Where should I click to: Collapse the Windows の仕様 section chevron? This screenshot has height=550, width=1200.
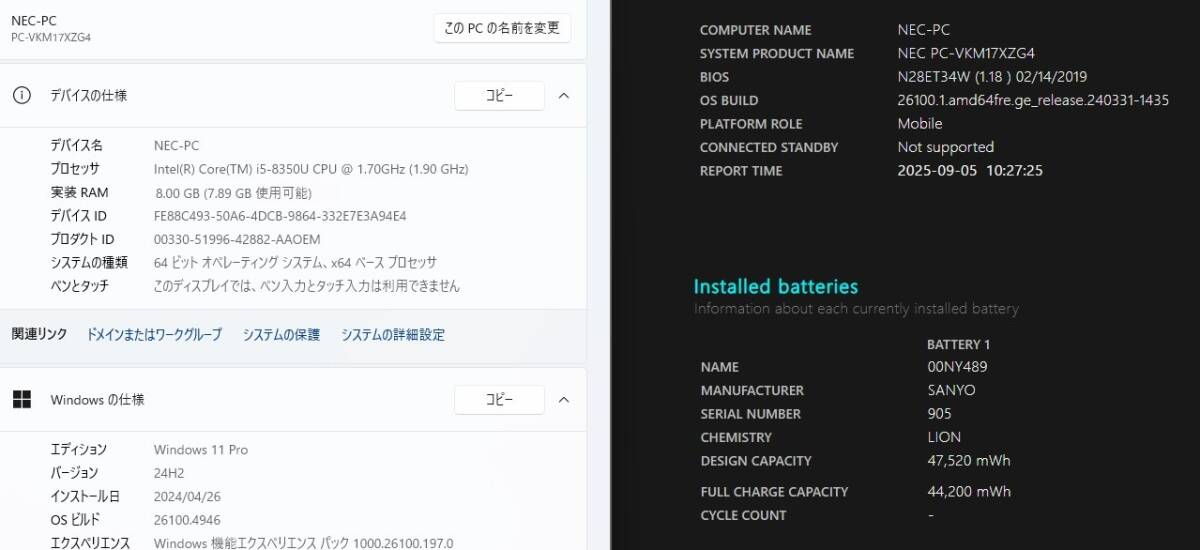(x=563, y=400)
